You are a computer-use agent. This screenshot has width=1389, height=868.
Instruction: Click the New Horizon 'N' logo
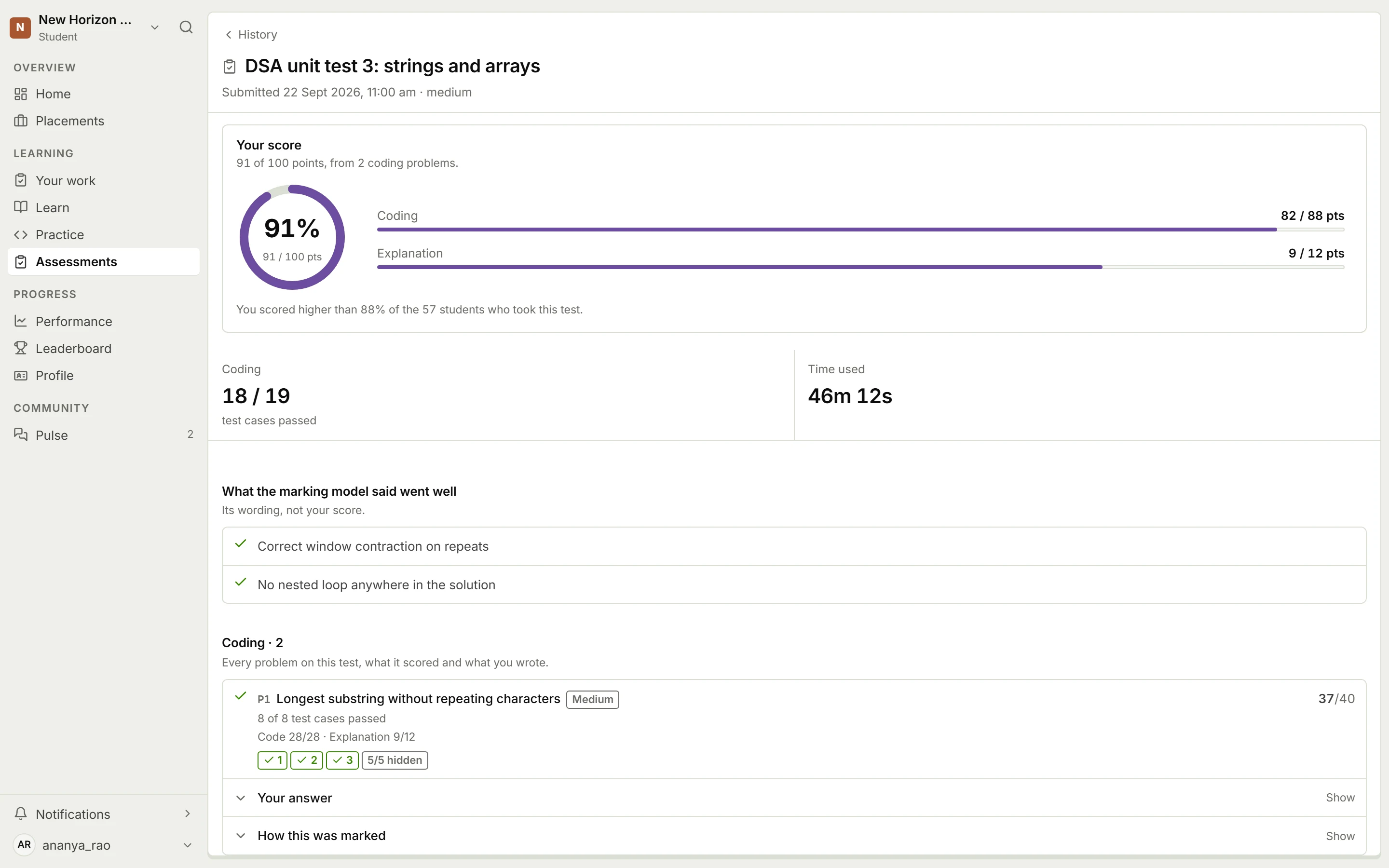coord(20,27)
